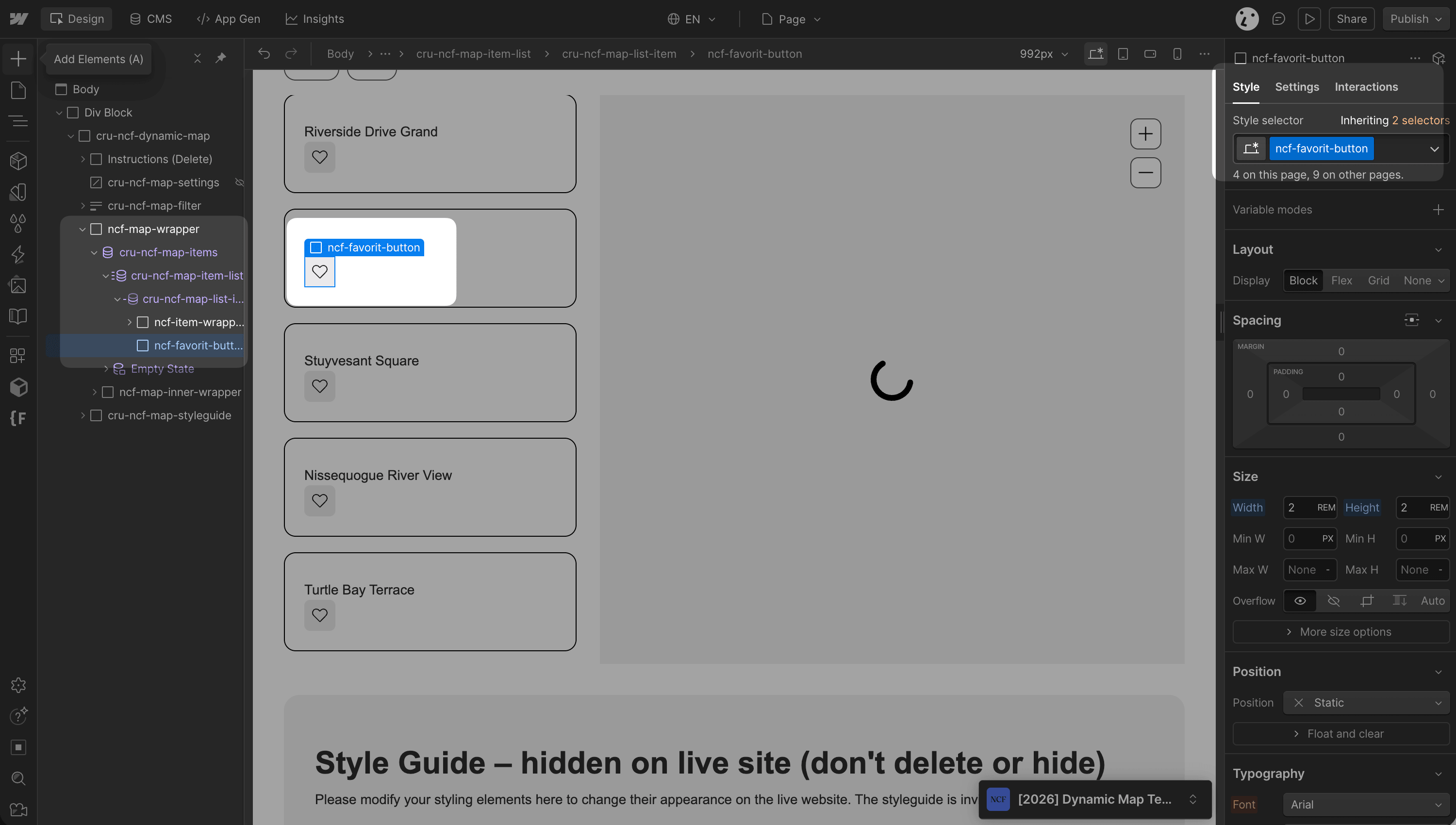Open the CMS mode
The image size is (1456, 825).
tap(151, 19)
